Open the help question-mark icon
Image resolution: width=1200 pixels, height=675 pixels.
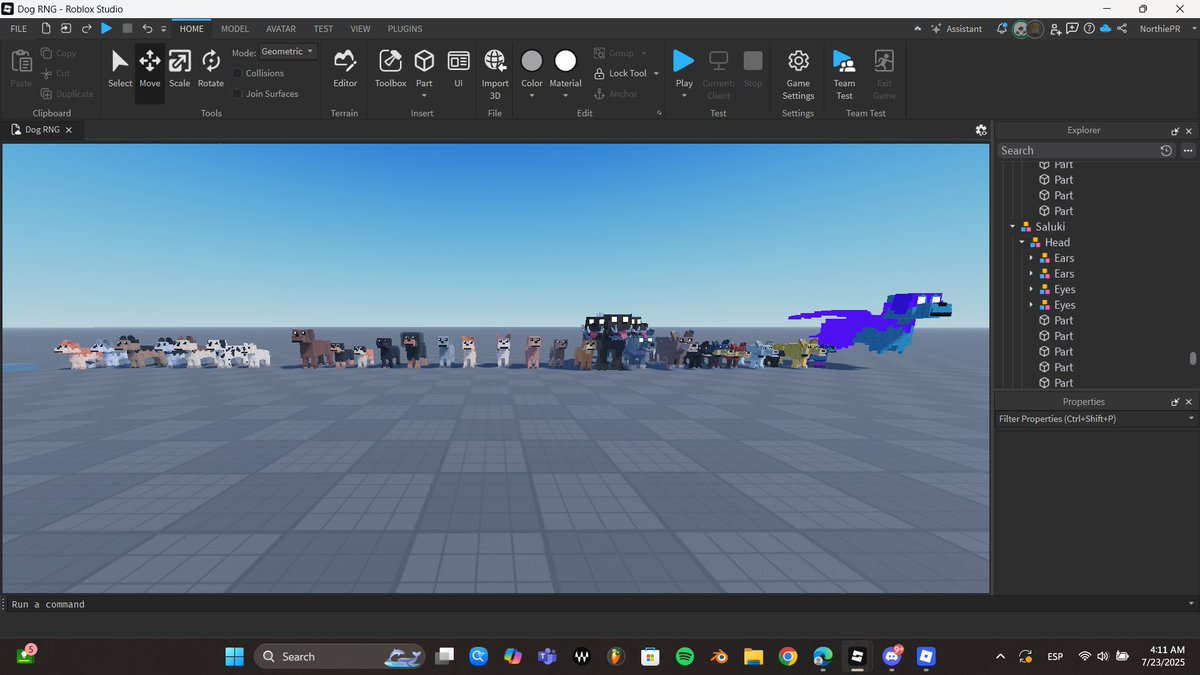tap(1088, 29)
